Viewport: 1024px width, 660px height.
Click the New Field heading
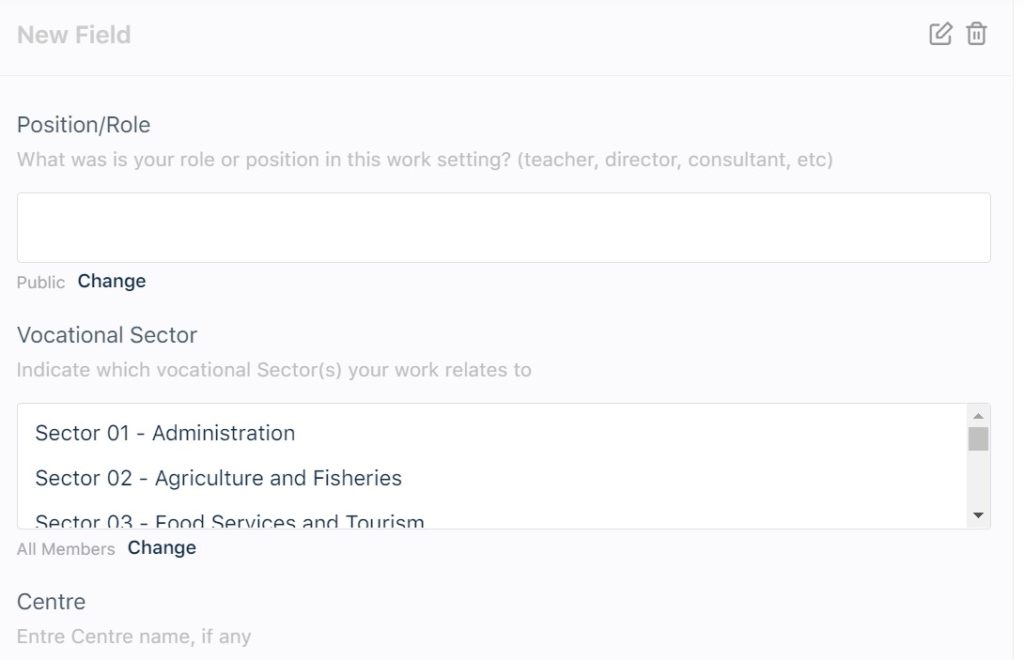point(74,35)
